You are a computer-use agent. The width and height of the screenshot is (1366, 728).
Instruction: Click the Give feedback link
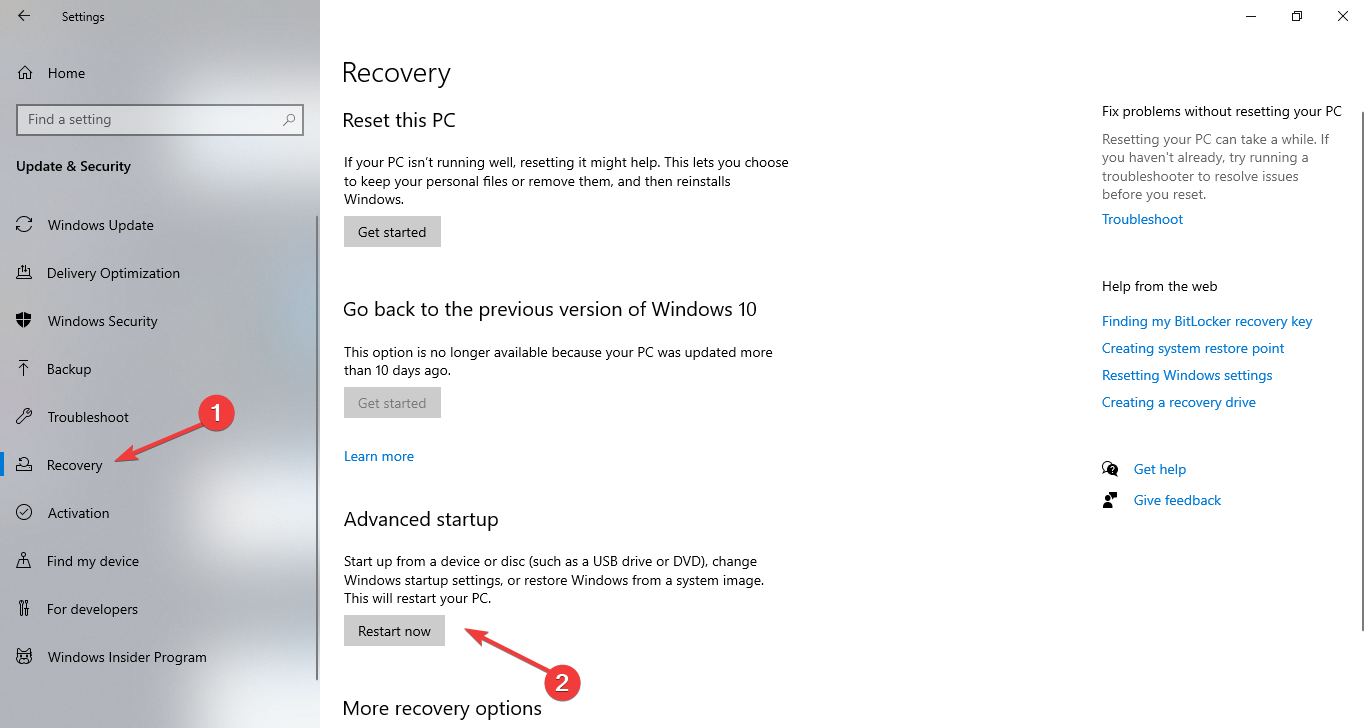tap(1177, 500)
